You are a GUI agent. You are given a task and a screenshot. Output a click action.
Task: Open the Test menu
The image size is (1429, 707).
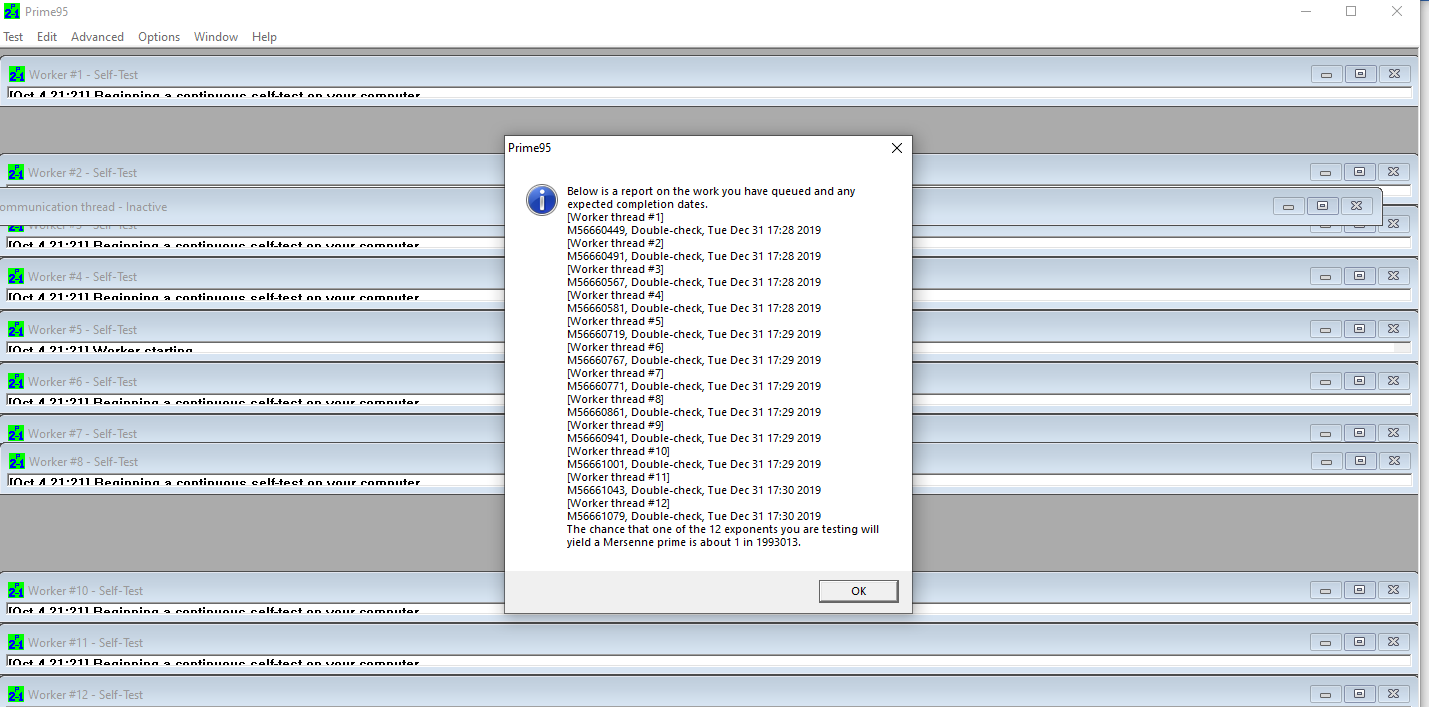(13, 37)
